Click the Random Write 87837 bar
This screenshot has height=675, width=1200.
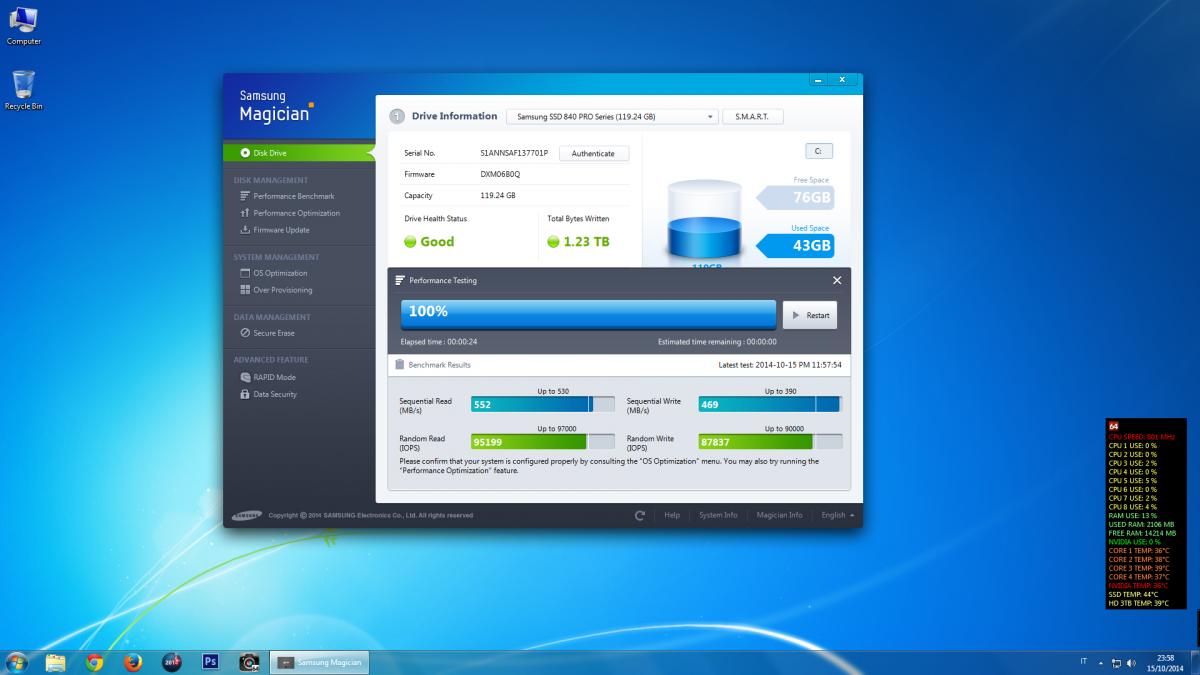(770, 441)
